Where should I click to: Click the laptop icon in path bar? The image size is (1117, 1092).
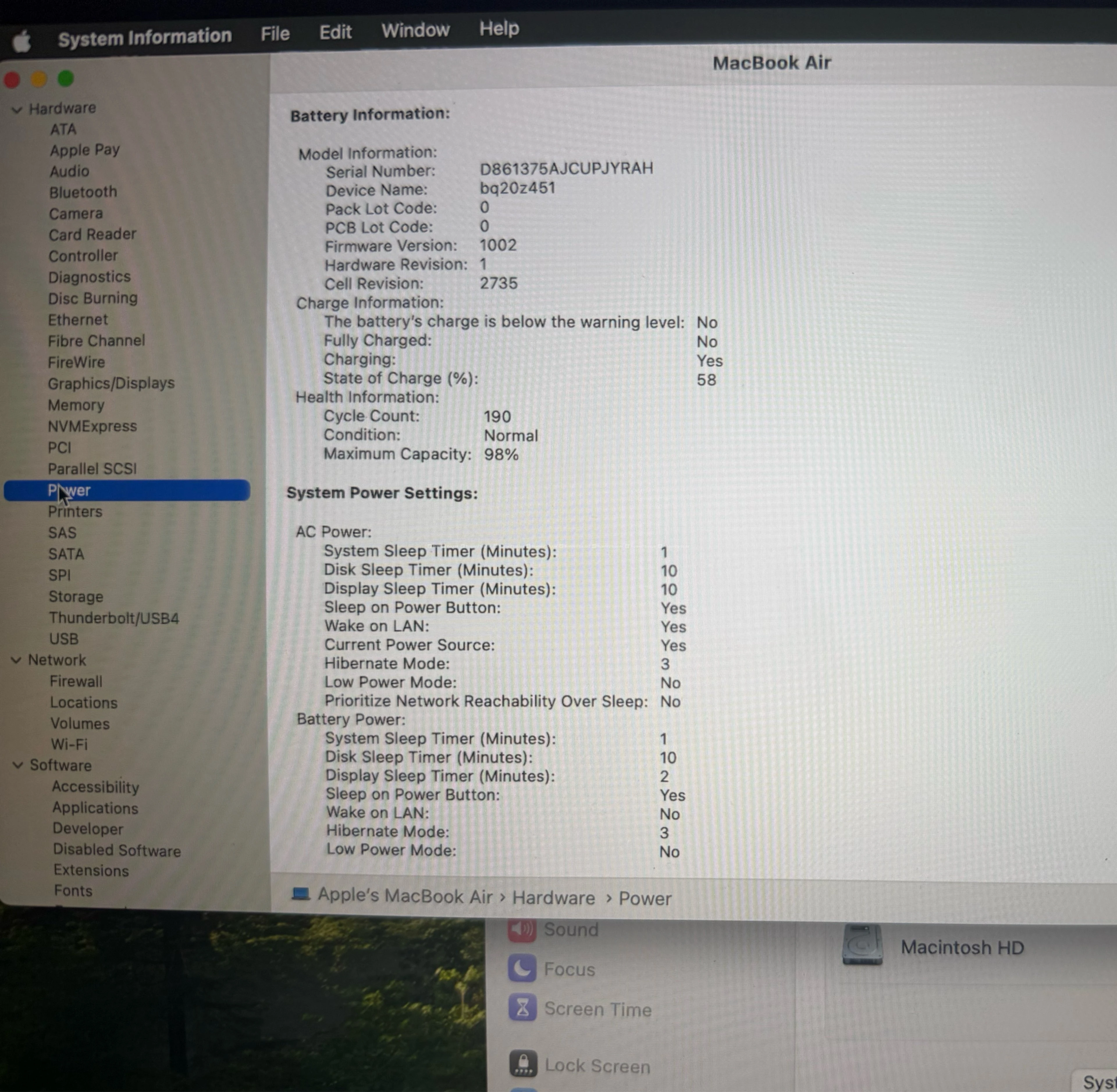pos(300,894)
